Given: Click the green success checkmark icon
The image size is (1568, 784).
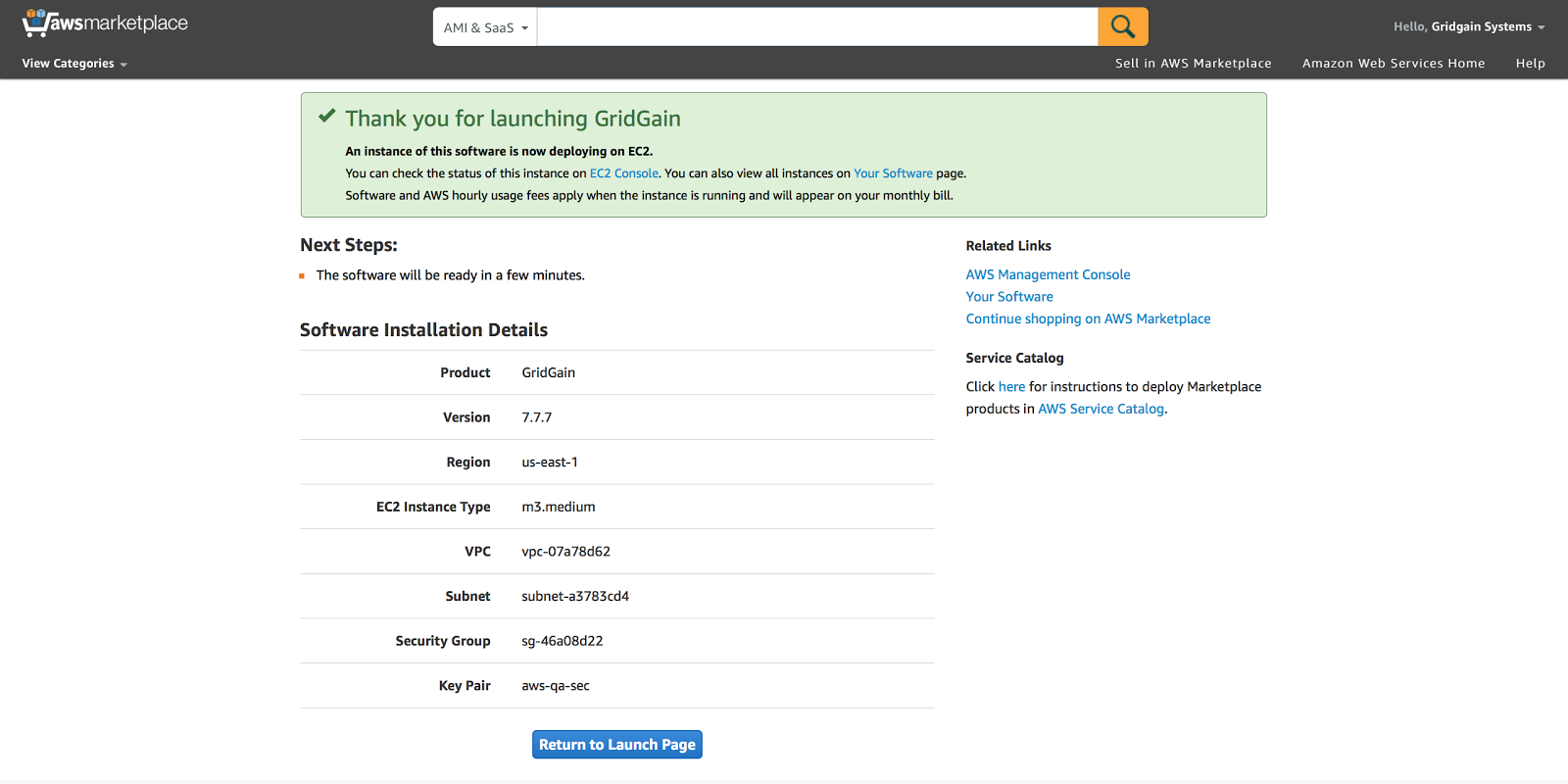Looking at the screenshot, I should pyautogui.click(x=327, y=117).
